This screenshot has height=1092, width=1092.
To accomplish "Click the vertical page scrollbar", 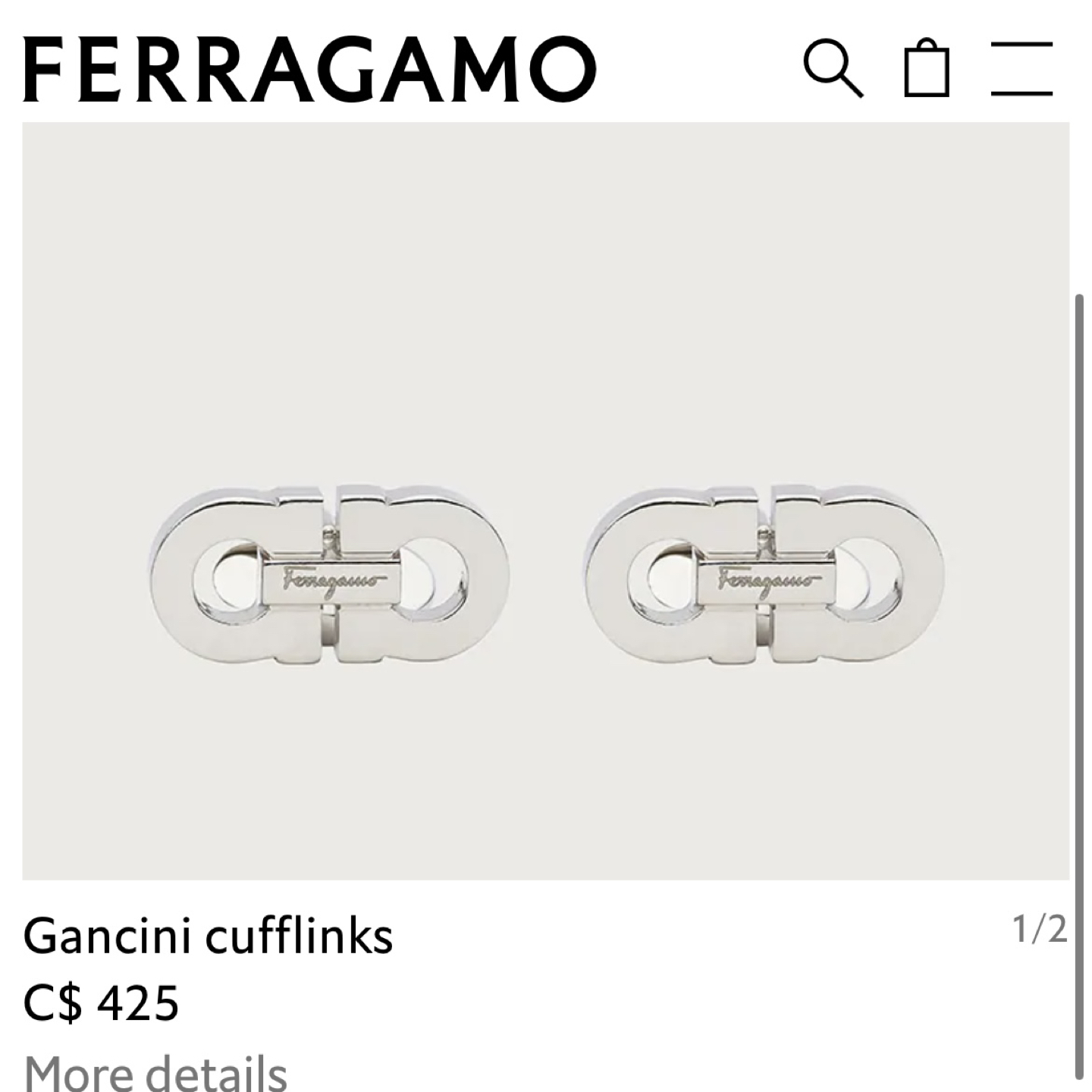I will click(1080, 686).
